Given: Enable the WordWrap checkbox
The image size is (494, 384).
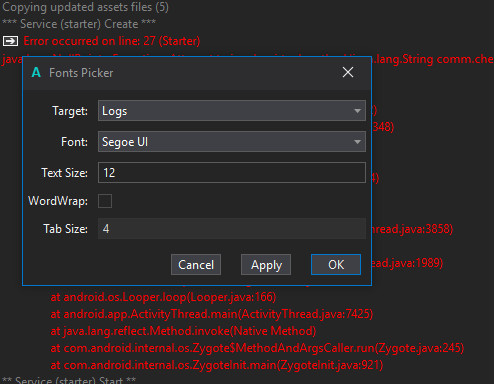Looking at the screenshot, I should click(105, 201).
